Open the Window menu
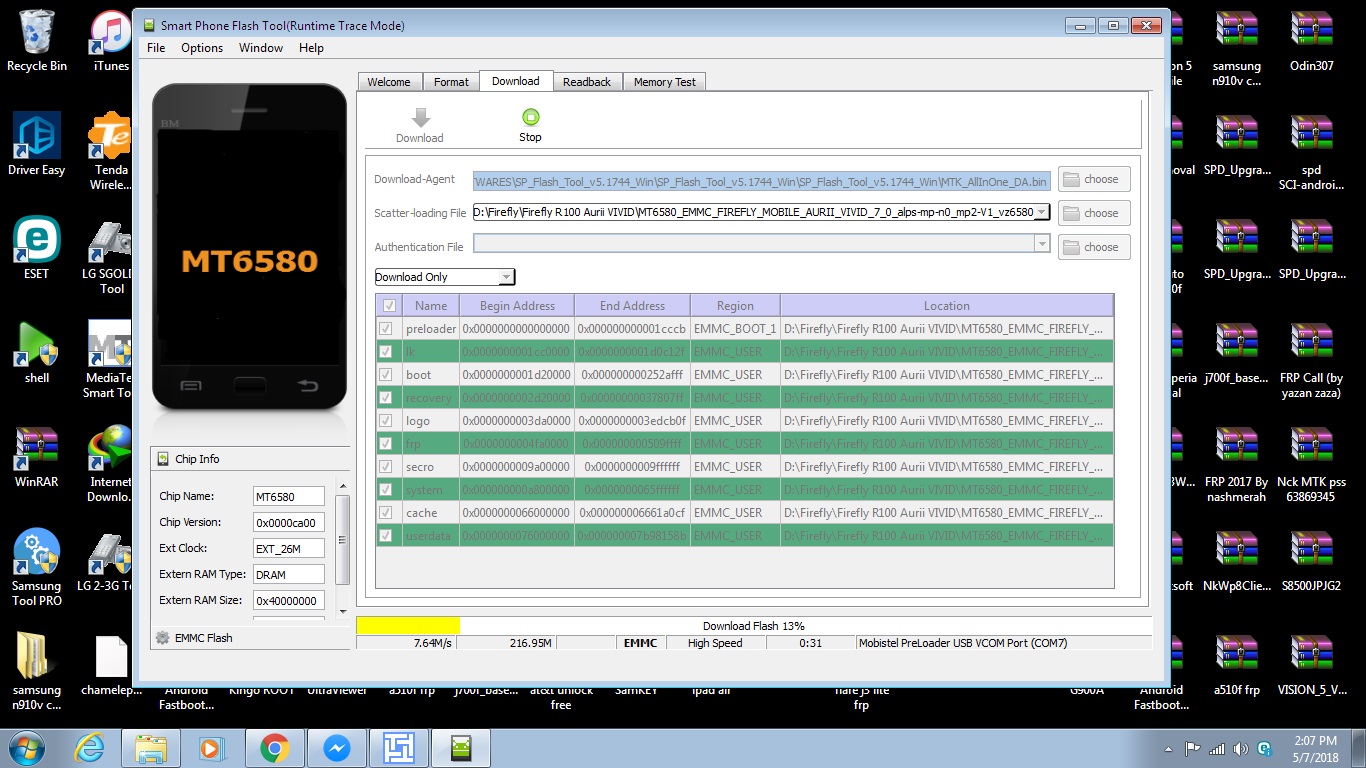This screenshot has height=768, width=1366. 261,48
